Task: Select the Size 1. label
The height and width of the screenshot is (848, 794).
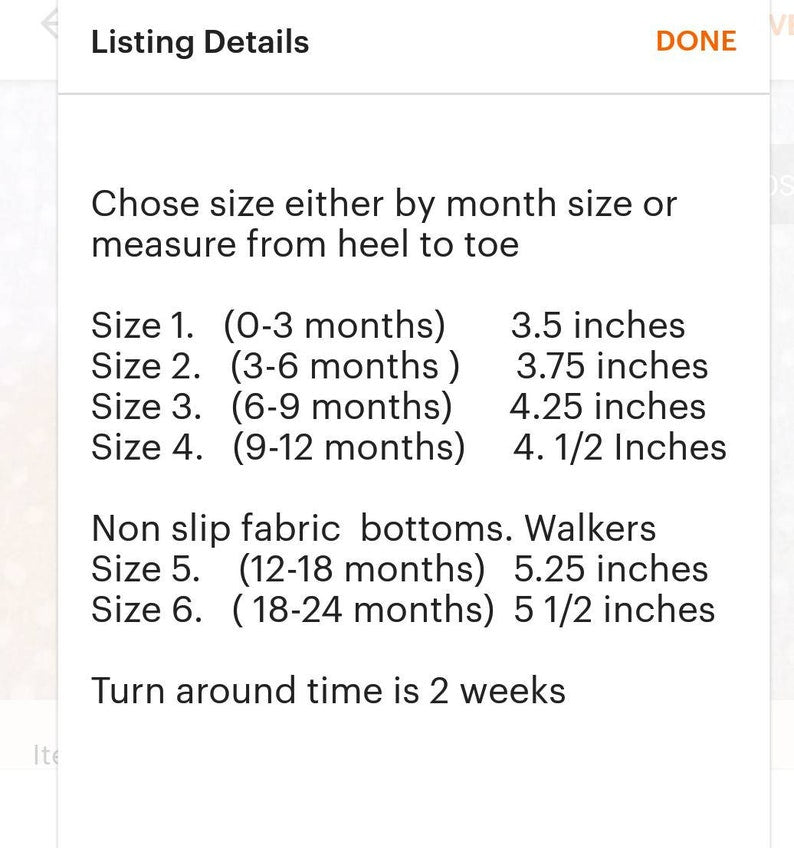Action: tap(142, 325)
